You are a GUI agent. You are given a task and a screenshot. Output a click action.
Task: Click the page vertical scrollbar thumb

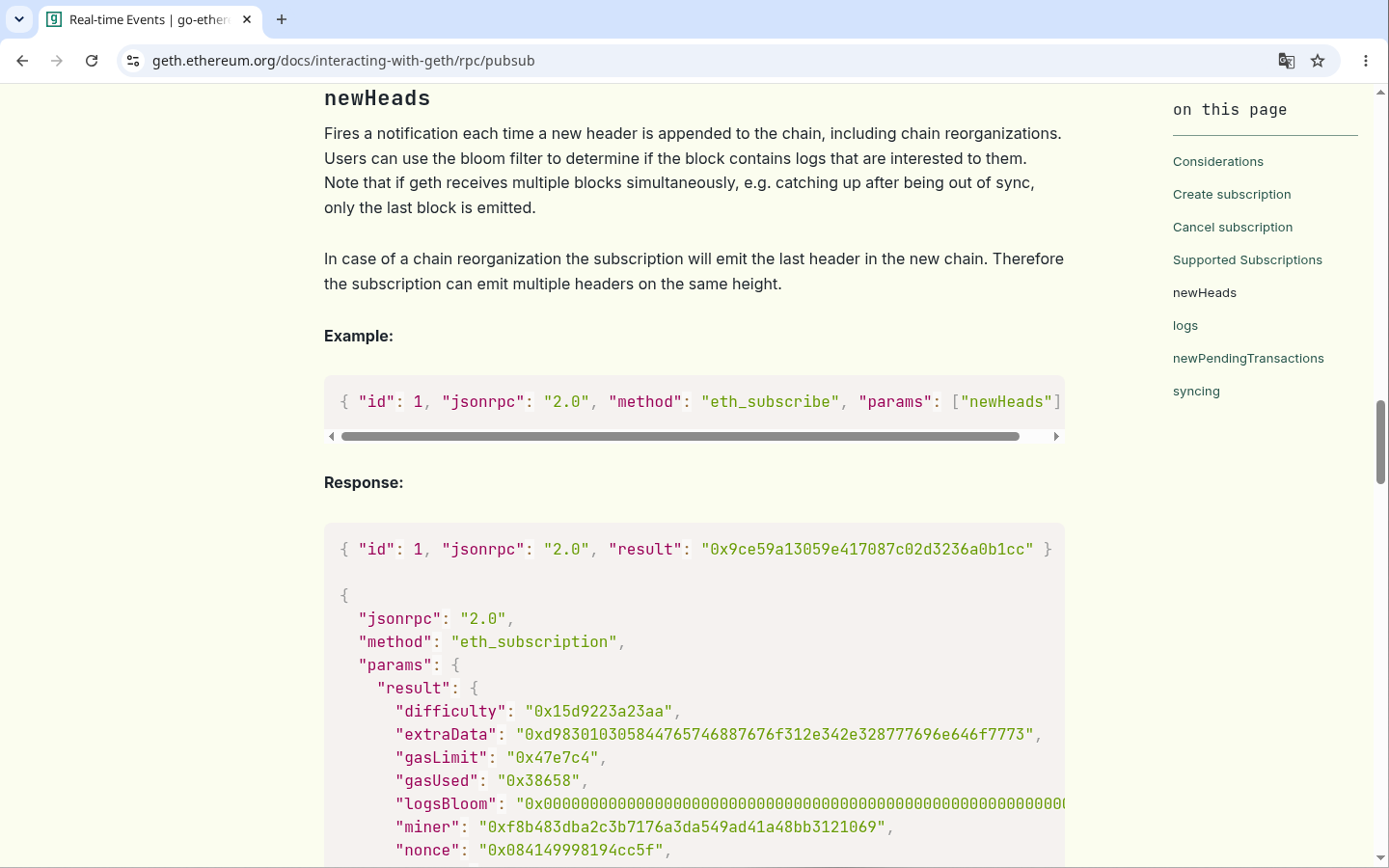(1380, 442)
